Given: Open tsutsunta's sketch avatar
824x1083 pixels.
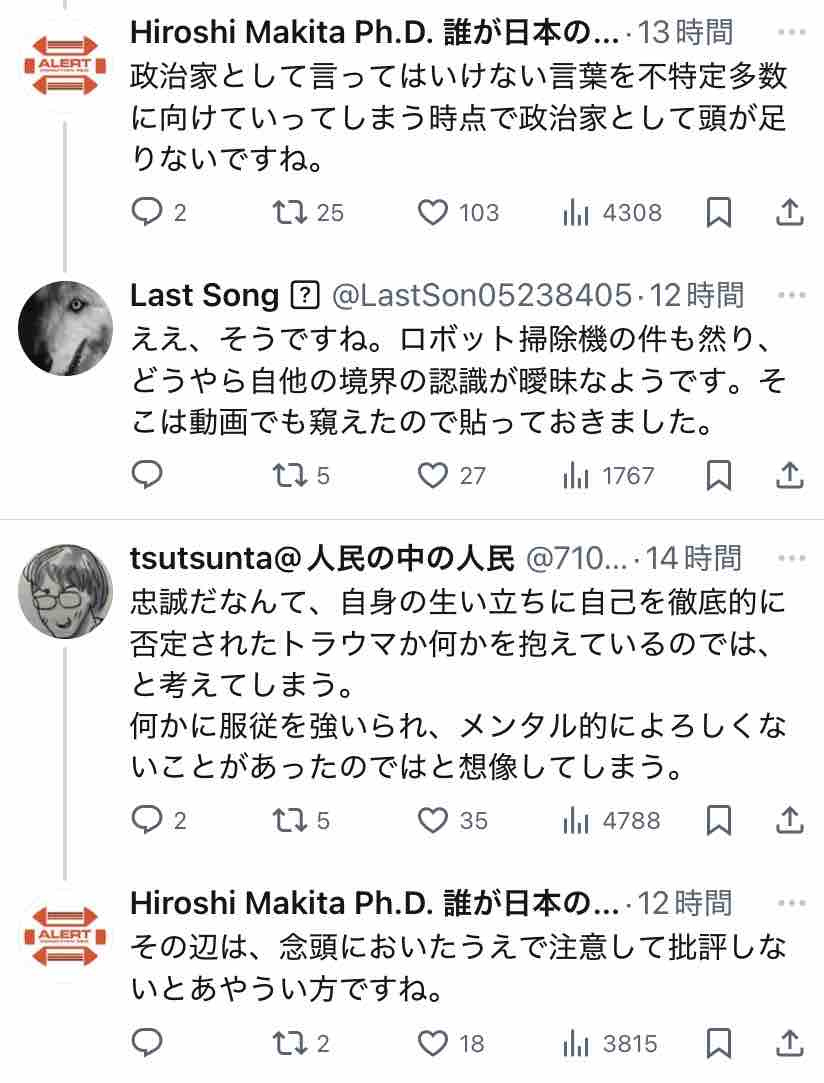Looking at the screenshot, I should [66, 591].
